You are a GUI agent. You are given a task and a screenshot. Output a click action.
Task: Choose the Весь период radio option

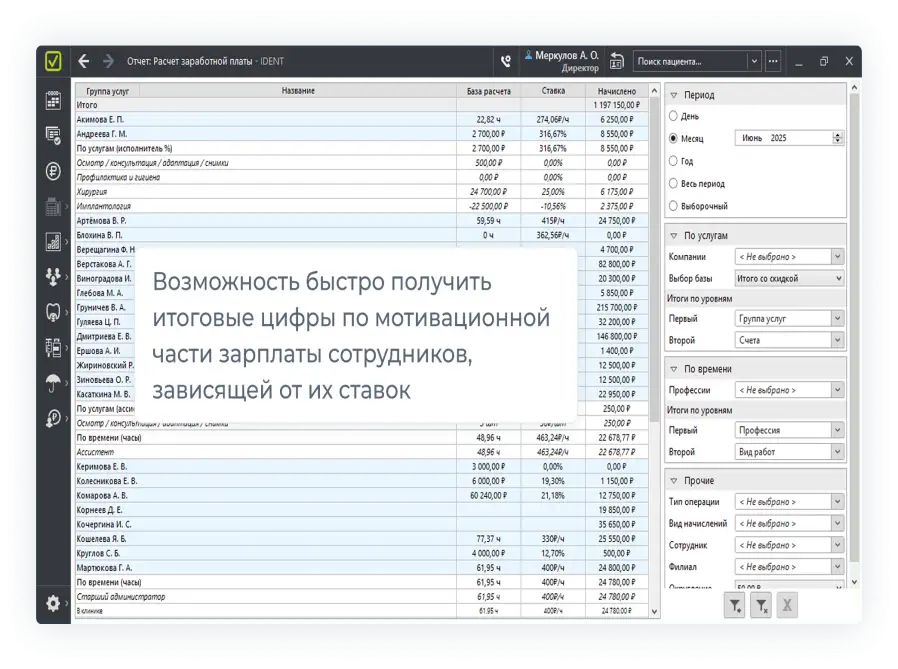[673, 184]
